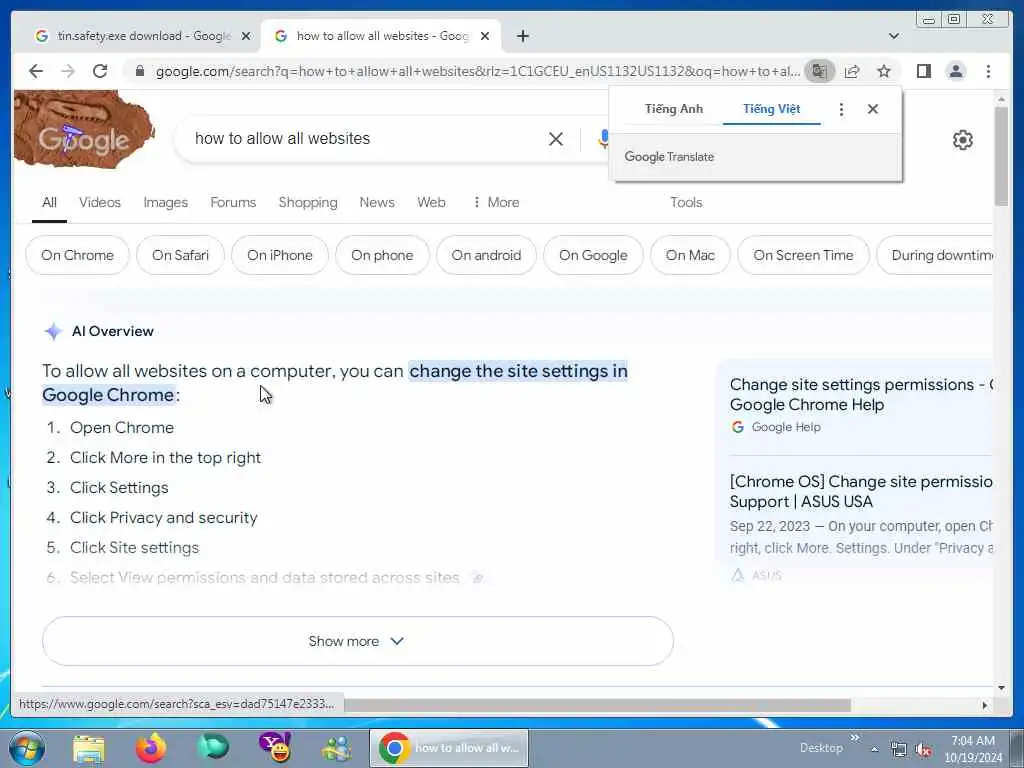Open Web results tab
Screen dimensions: 1024x768
[431, 202]
